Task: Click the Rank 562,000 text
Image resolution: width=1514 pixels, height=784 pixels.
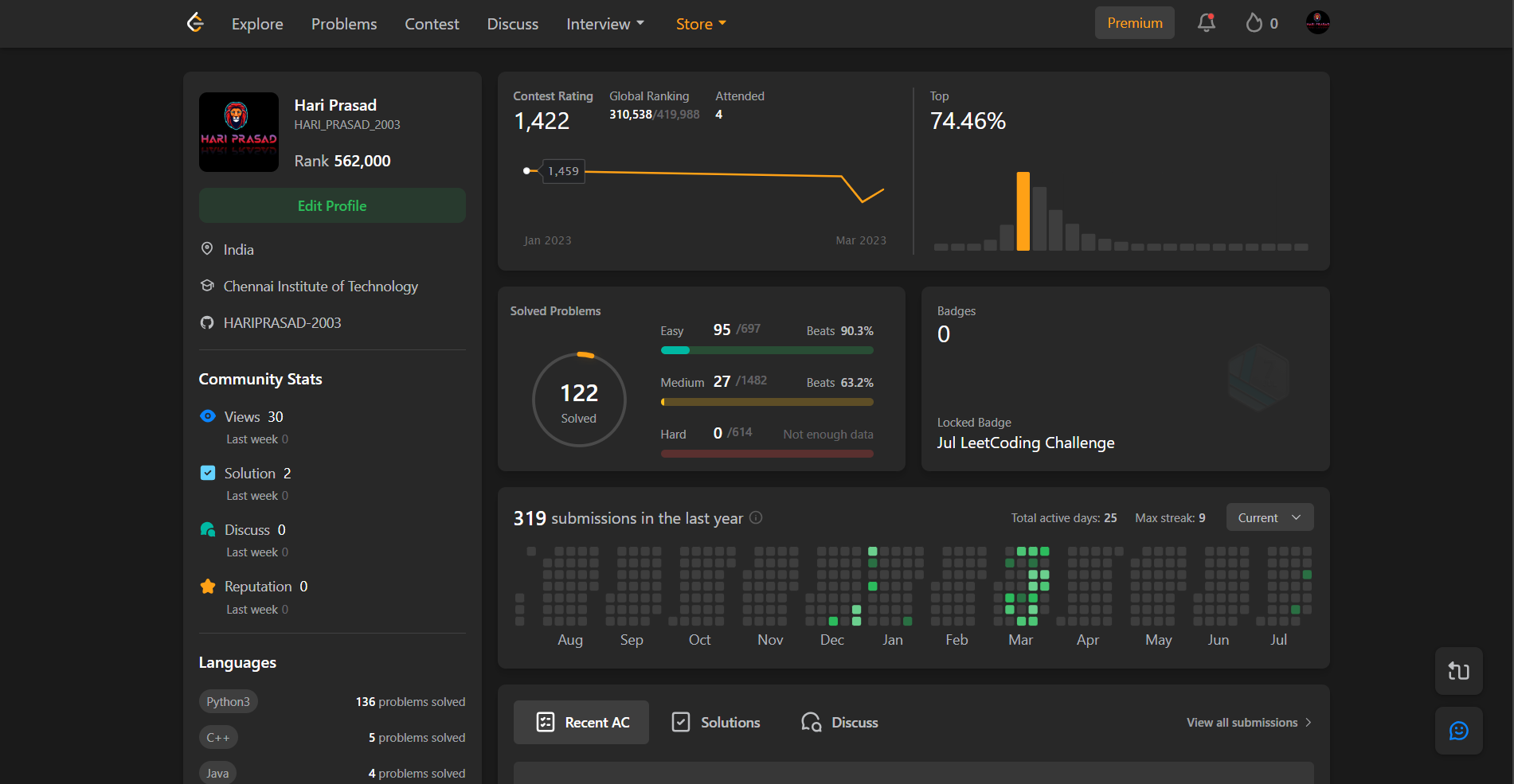Action: (x=342, y=161)
